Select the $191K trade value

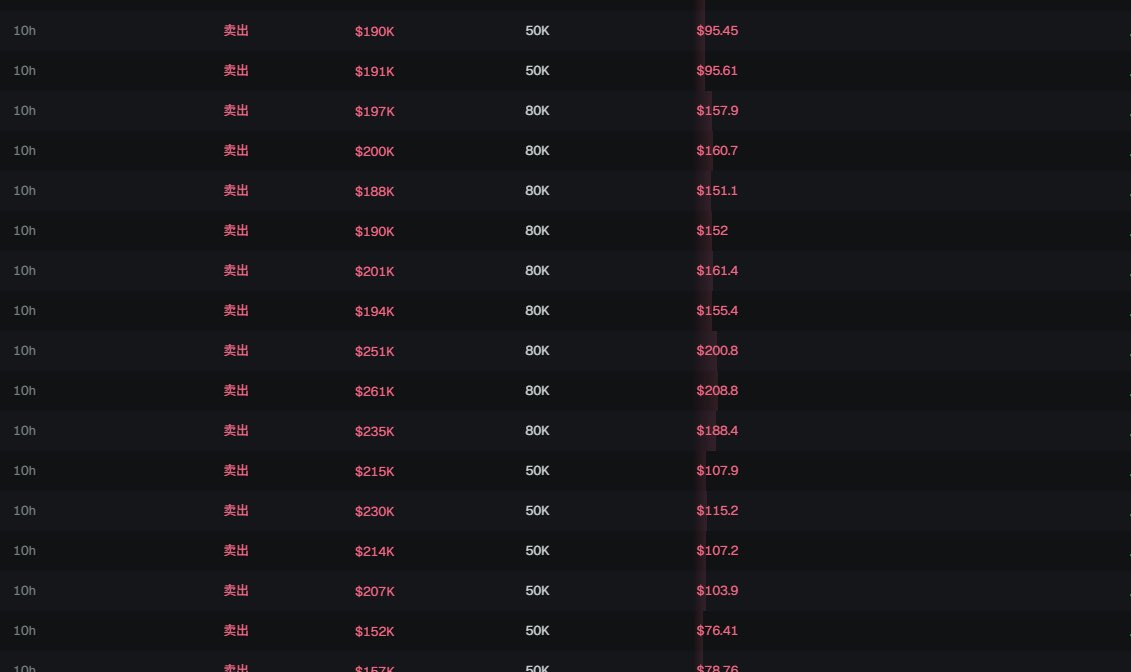(x=375, y=71)
